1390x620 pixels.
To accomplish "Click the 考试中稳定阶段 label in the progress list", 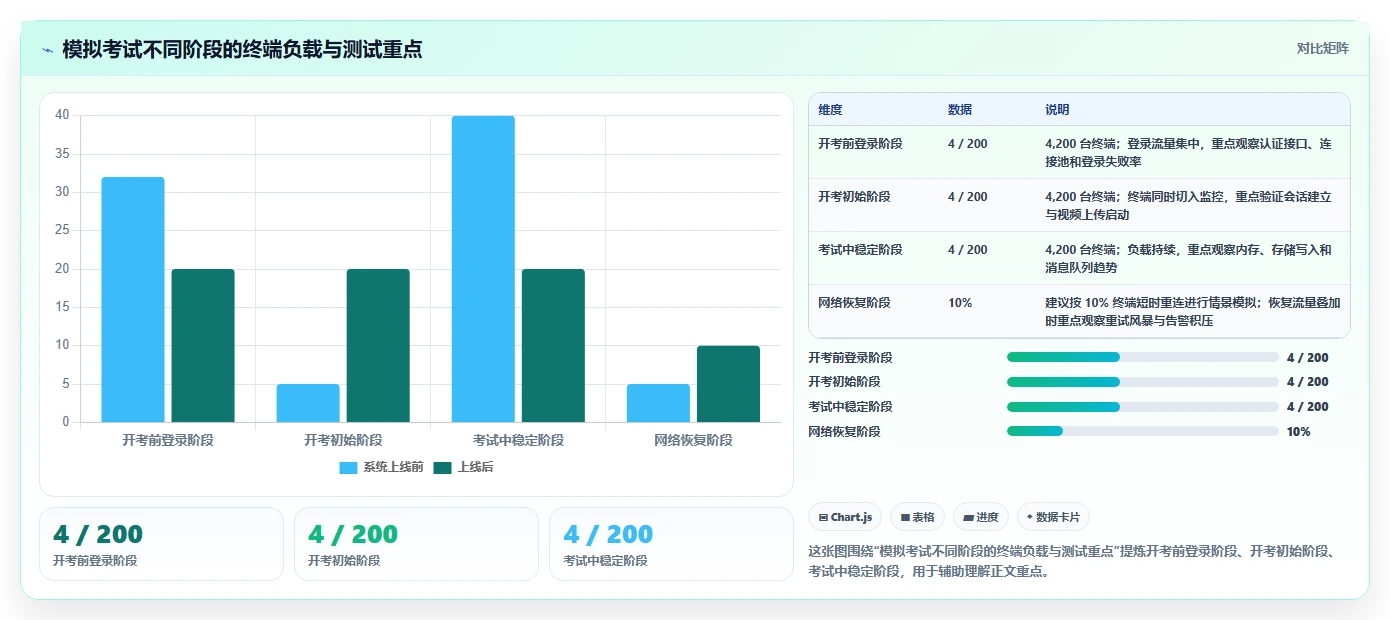I will tap(850, 407).
